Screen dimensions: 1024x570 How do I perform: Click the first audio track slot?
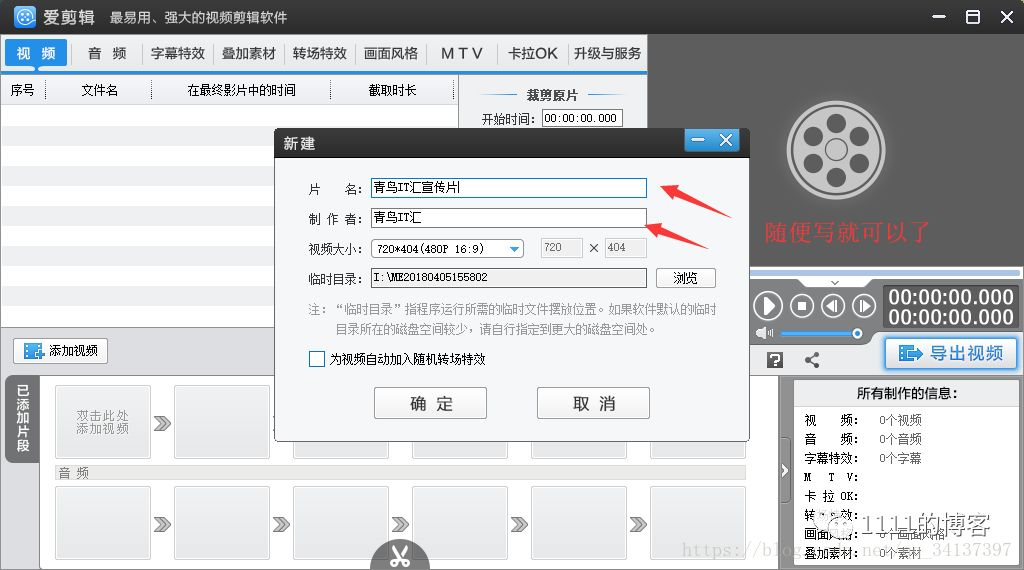[103, 523]
